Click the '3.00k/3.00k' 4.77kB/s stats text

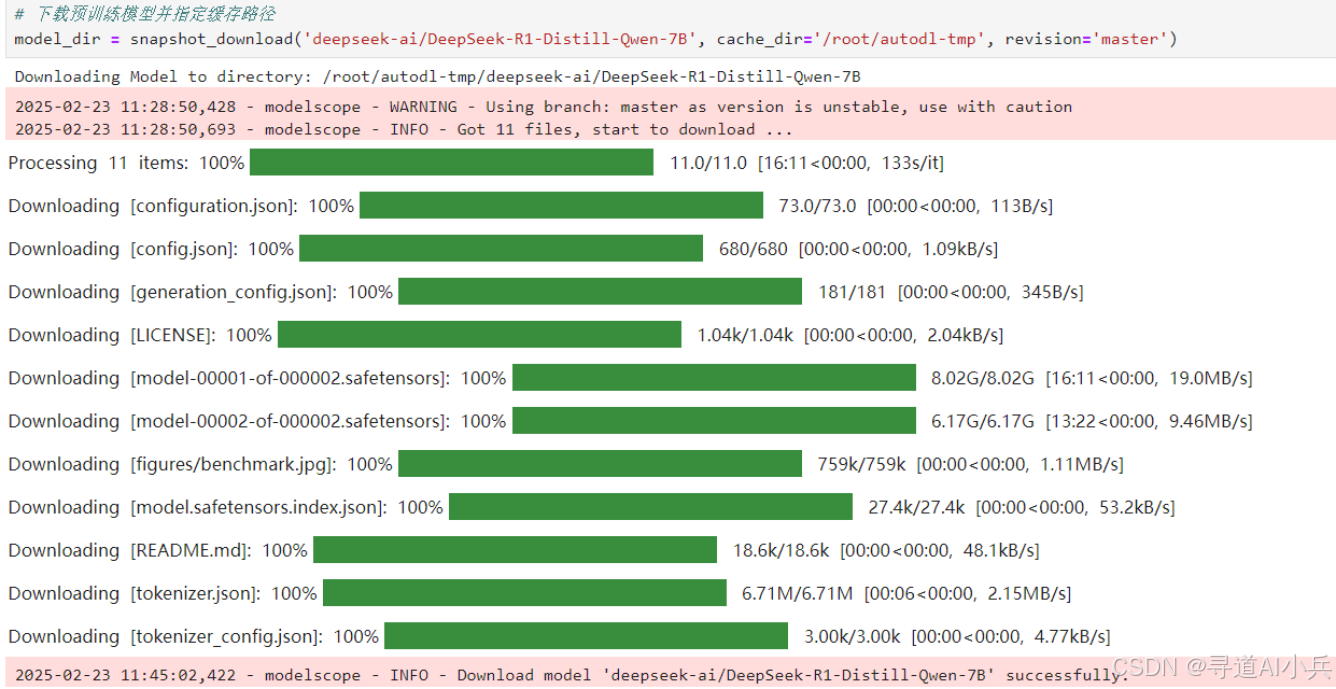tap(957, 636)
